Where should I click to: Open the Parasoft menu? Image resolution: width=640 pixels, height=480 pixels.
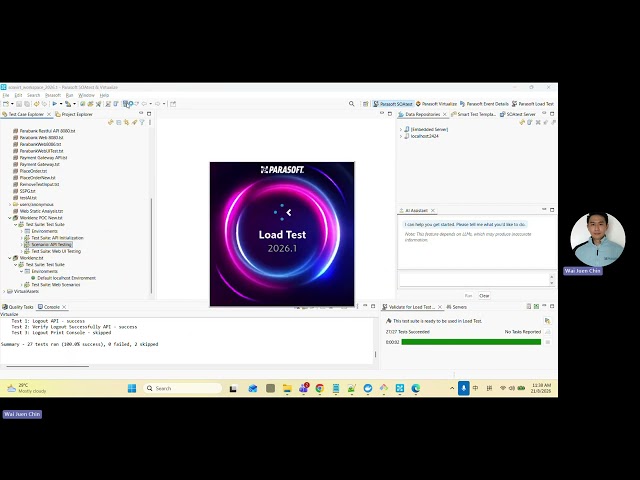[x=53, y=95]
